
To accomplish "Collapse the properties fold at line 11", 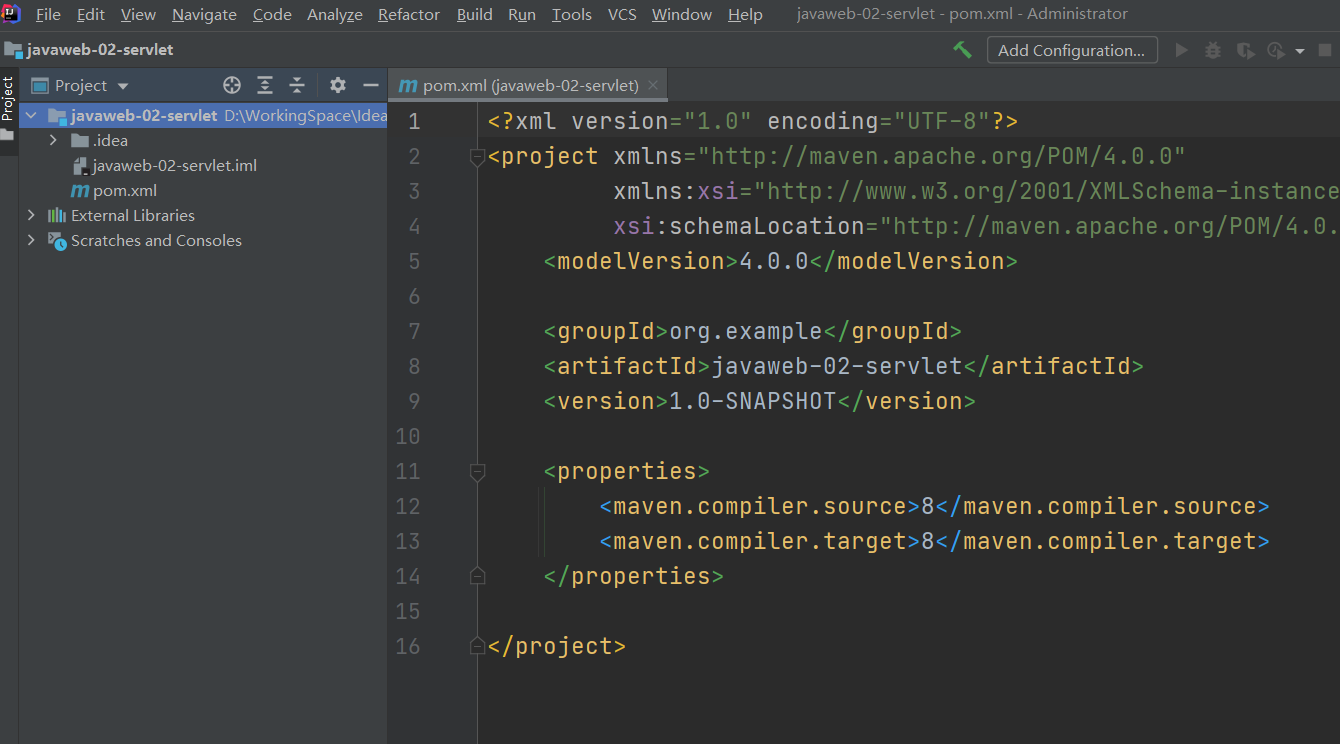I will point(477,472).
